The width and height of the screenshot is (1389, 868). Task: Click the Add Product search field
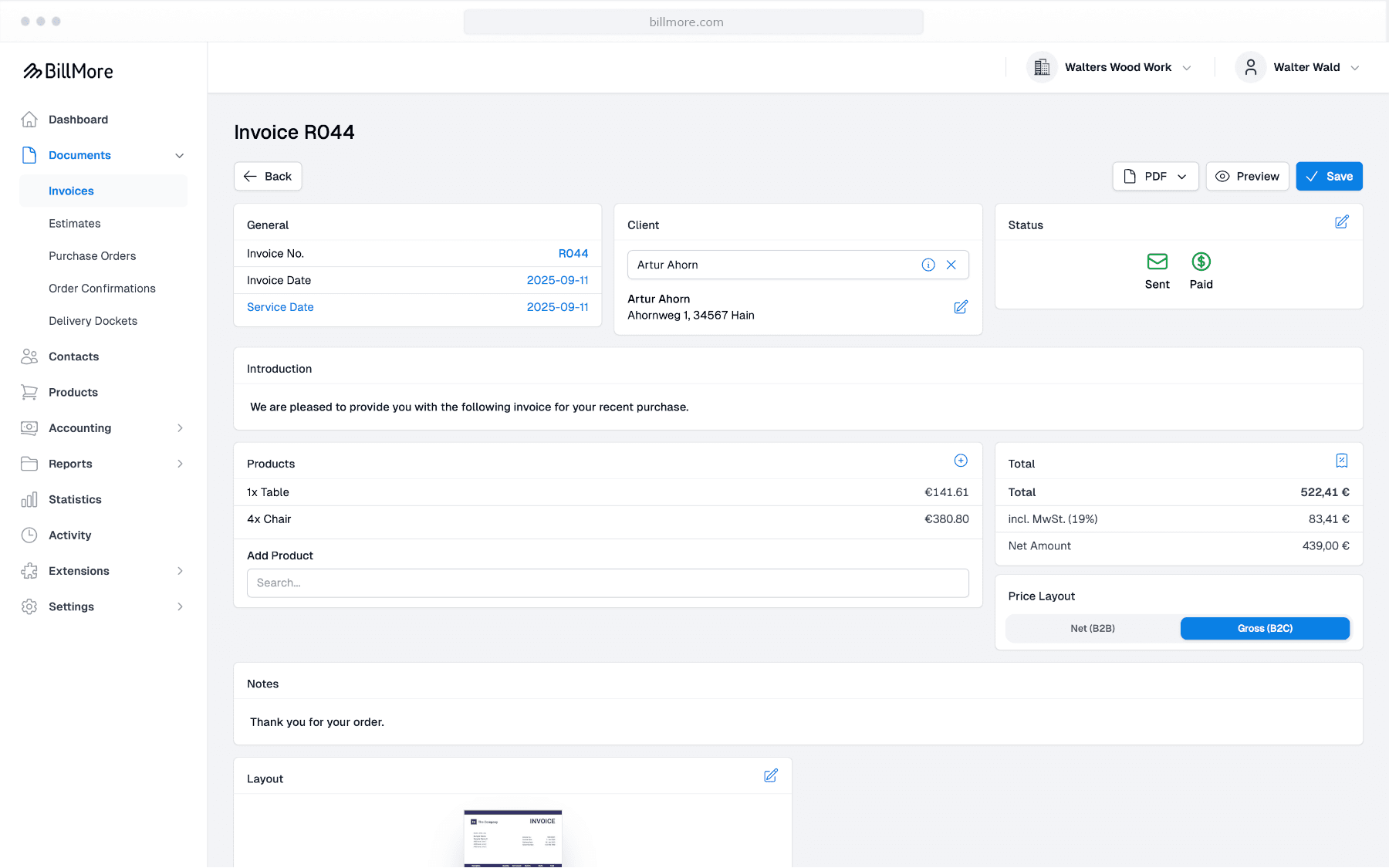tap(608, 583)
